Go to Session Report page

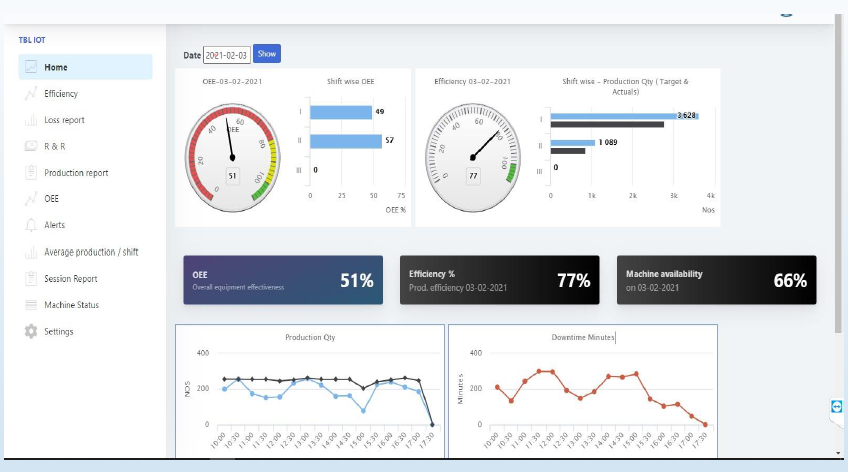point(71,279)
